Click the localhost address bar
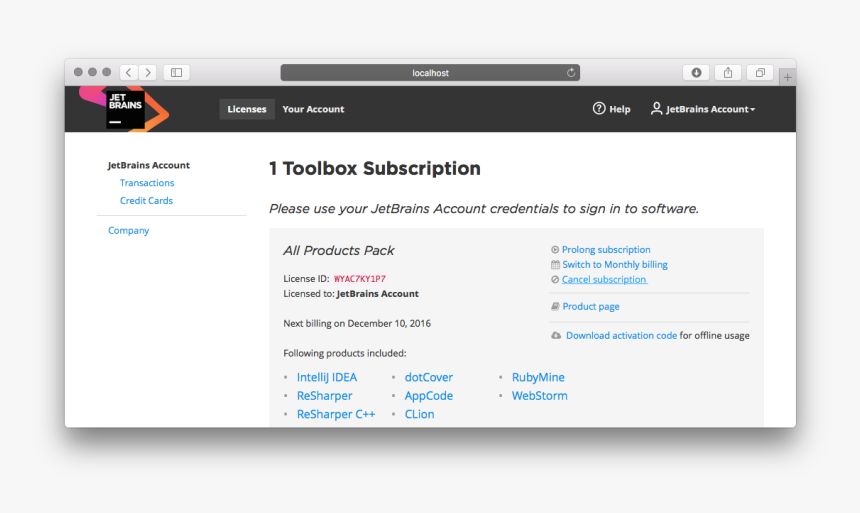This screenshot has height=513, width=860. (430, 72)
